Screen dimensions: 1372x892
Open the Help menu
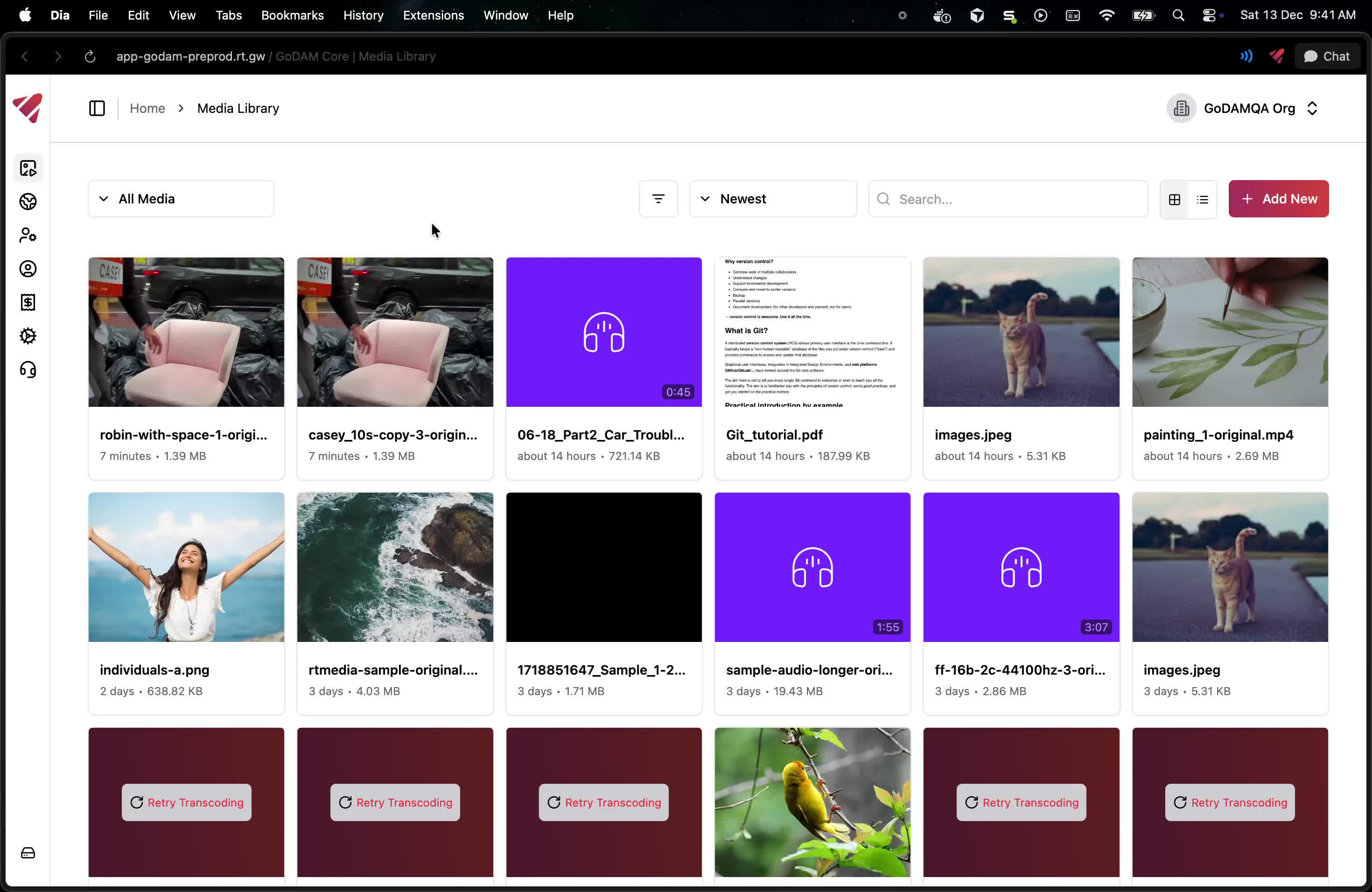point(560,15)
